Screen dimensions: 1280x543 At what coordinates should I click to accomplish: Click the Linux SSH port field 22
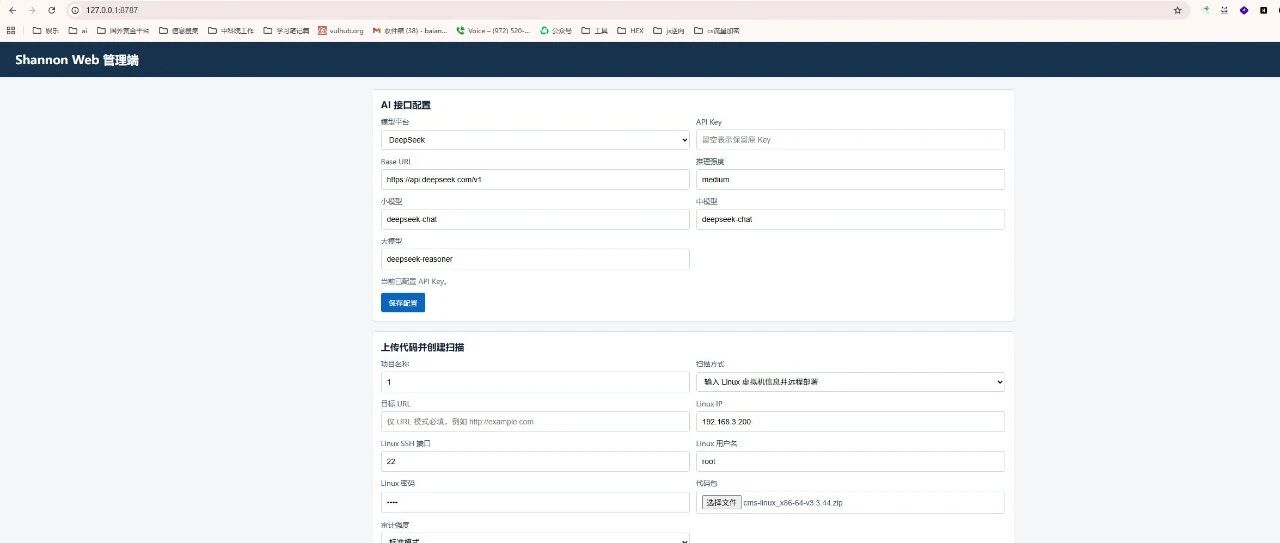[535, 461]
